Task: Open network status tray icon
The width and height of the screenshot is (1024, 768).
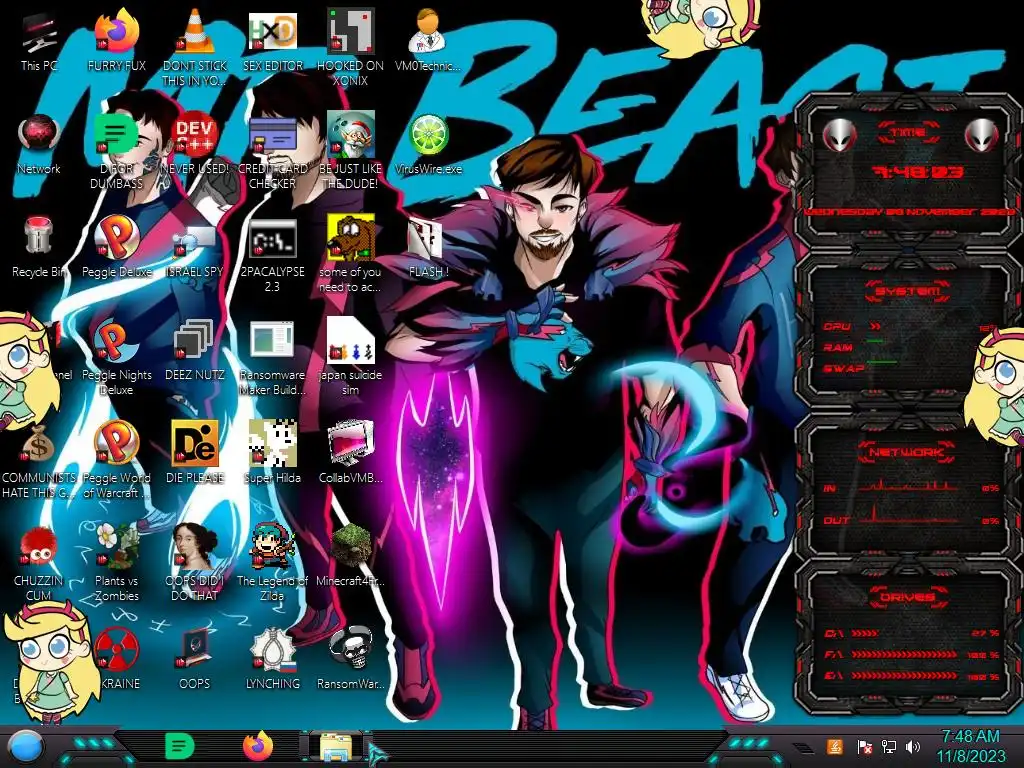Action: pyautogui.click(x=889, y=746)
